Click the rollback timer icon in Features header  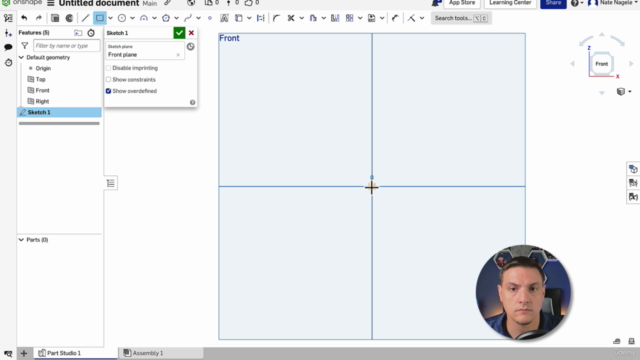[91, 33]
